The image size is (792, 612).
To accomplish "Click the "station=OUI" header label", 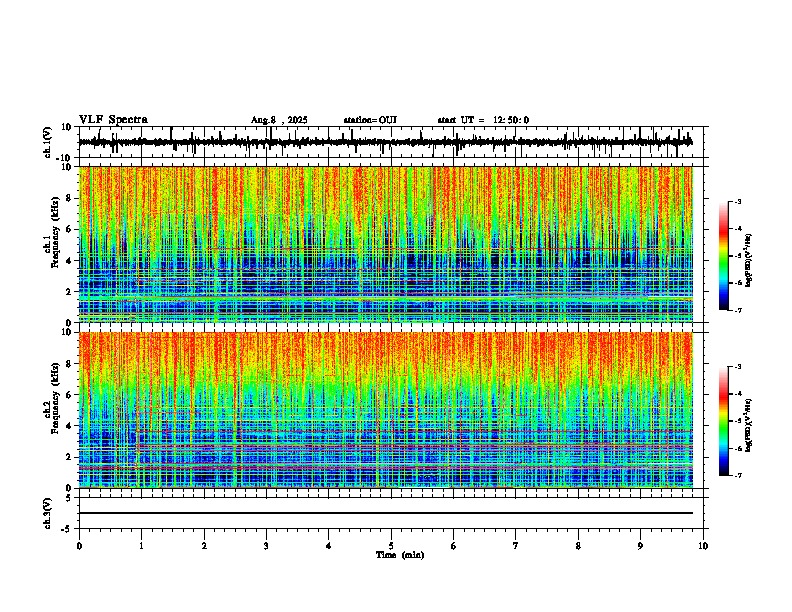I will tap(370, 120).
